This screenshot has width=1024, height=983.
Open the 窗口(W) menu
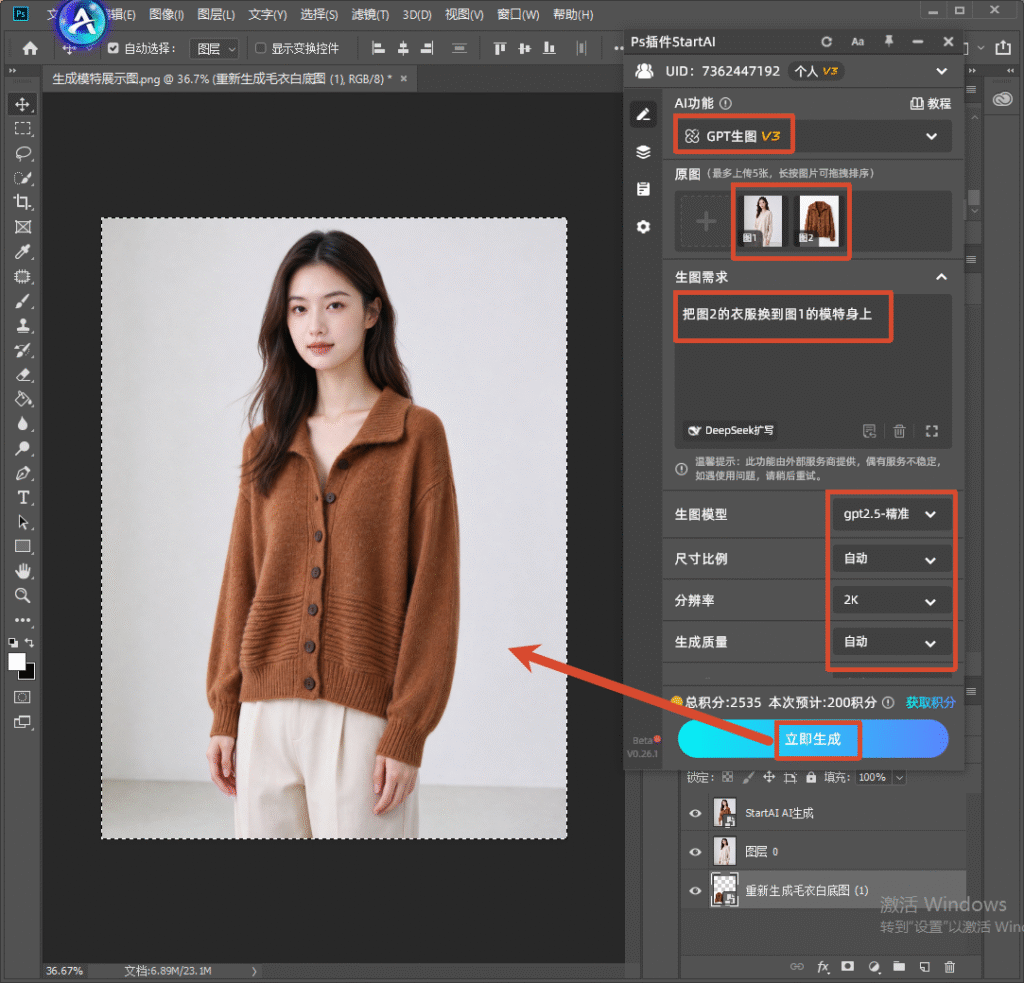[x=518, y=14]
